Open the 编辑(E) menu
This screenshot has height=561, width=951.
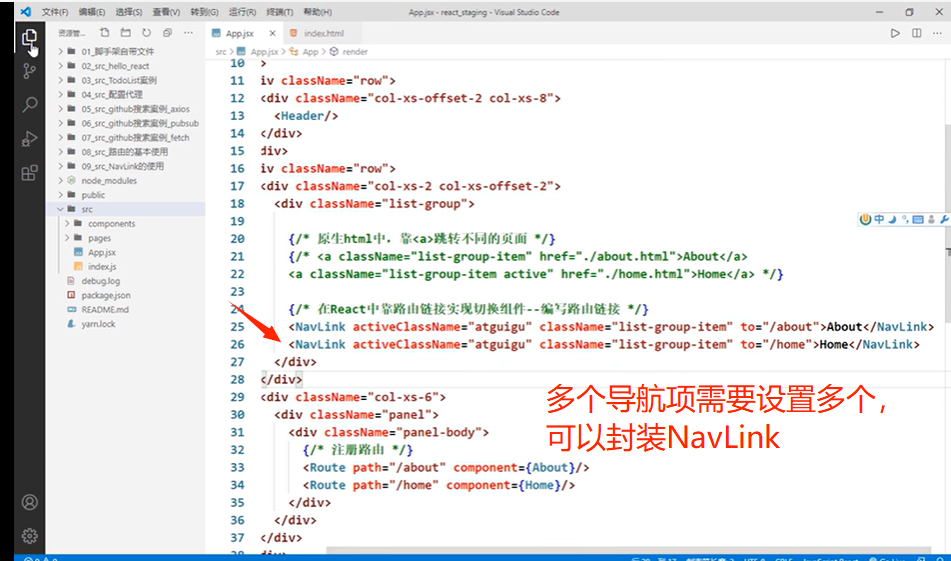pos(92,12)
